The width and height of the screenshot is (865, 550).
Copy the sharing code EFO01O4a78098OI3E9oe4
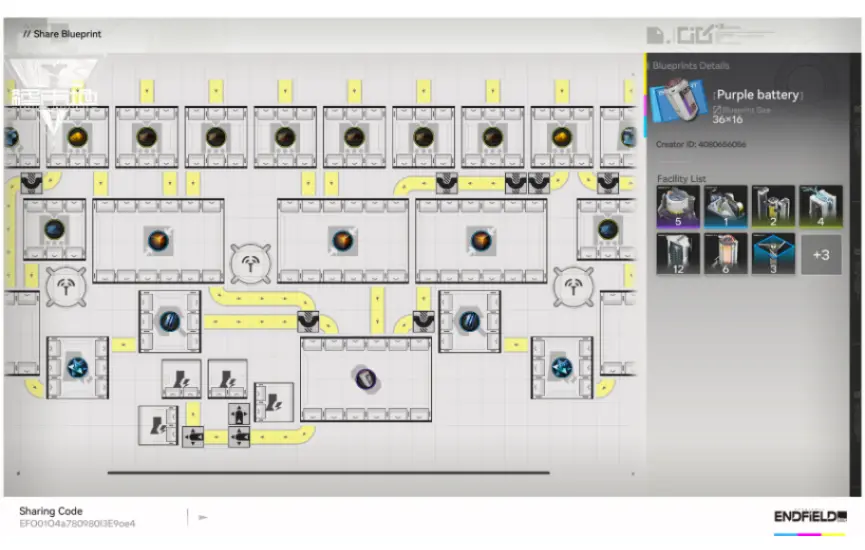click(x=77, y=524)
